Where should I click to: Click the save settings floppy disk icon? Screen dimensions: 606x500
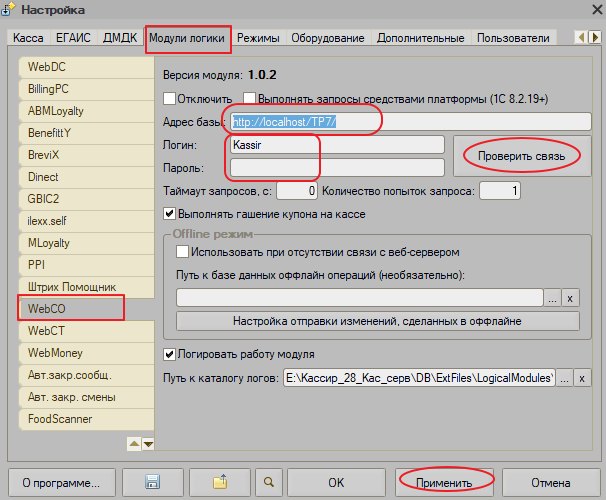coord(152,482)
